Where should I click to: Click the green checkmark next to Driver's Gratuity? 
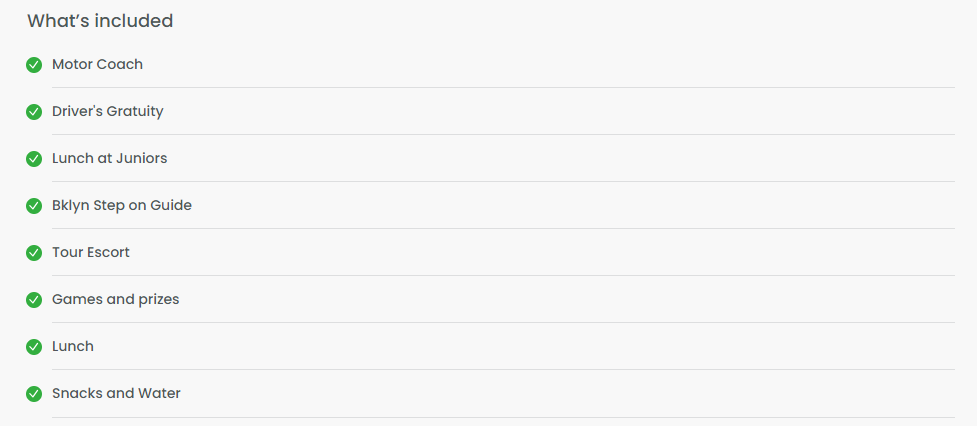coord(34,111)
